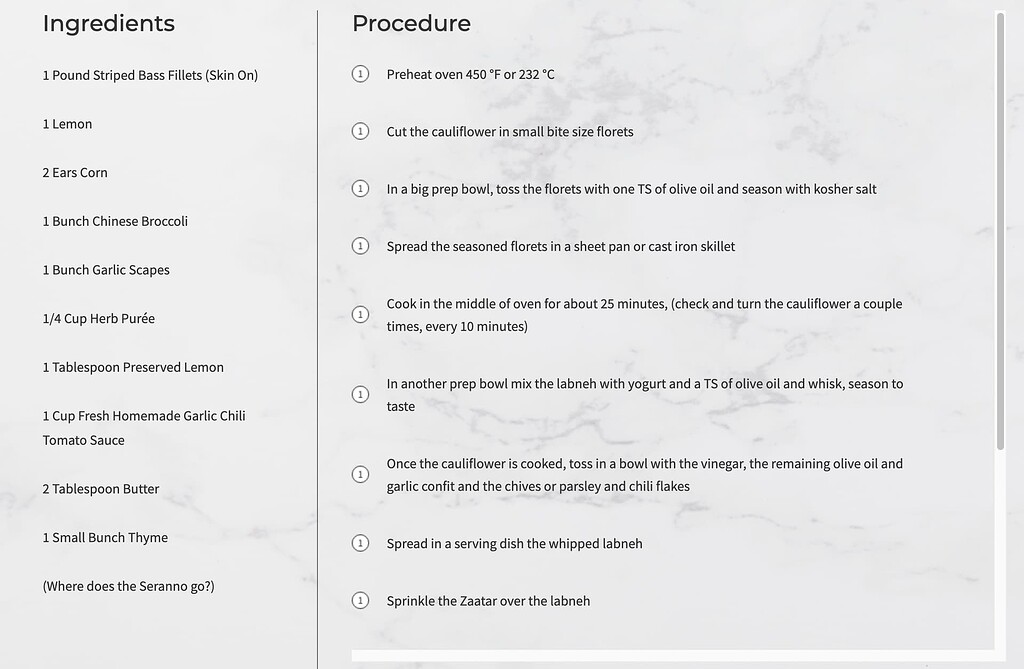Click step circle for Once the cauliflower is cooked
The height and width of the screenshot is (669, 1024).
tap(361, 474)
